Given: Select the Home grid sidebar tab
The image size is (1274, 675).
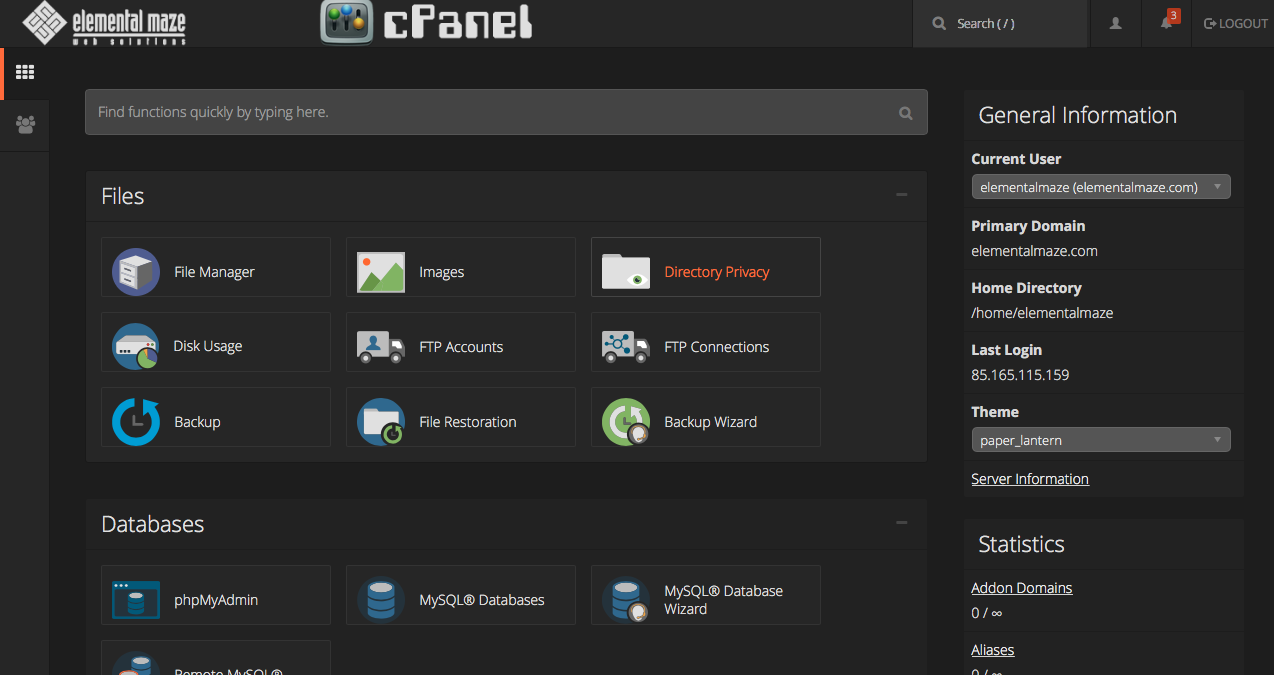Looking at the screenshot, I should pos(25,72).
